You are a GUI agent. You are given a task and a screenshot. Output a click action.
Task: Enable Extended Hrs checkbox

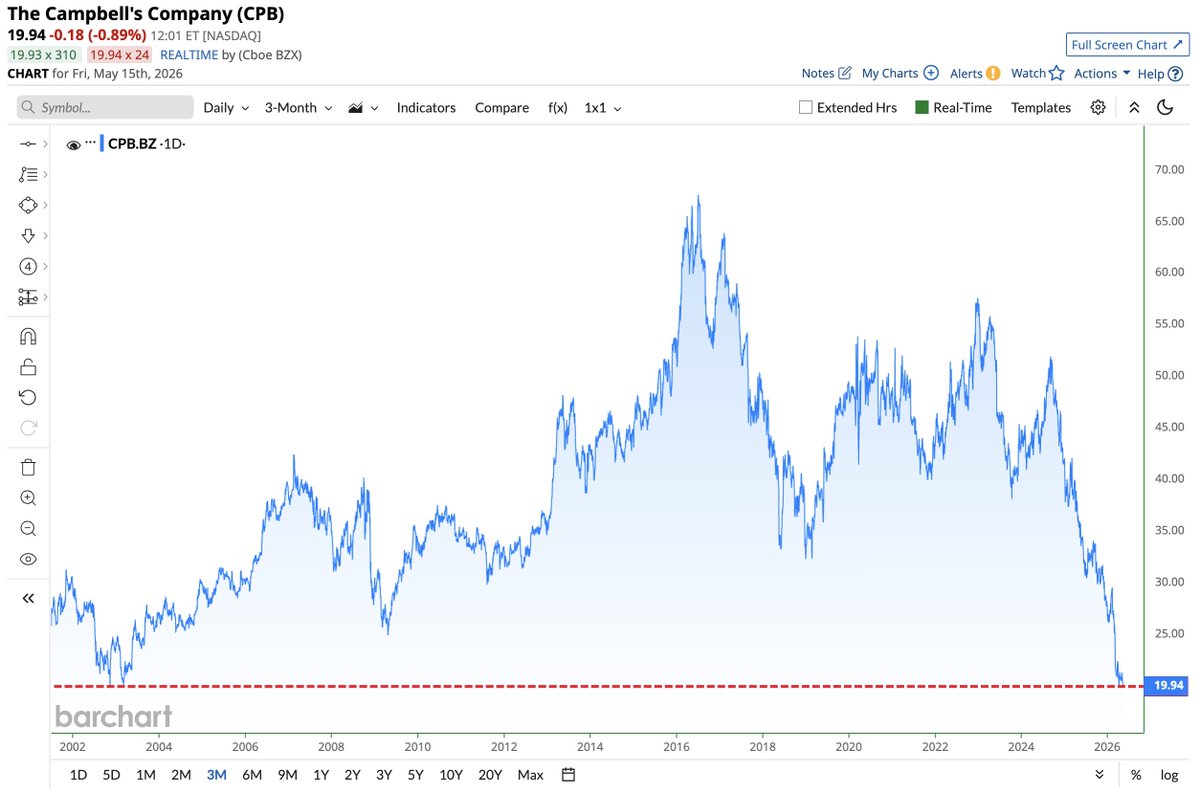pos(806,107)
